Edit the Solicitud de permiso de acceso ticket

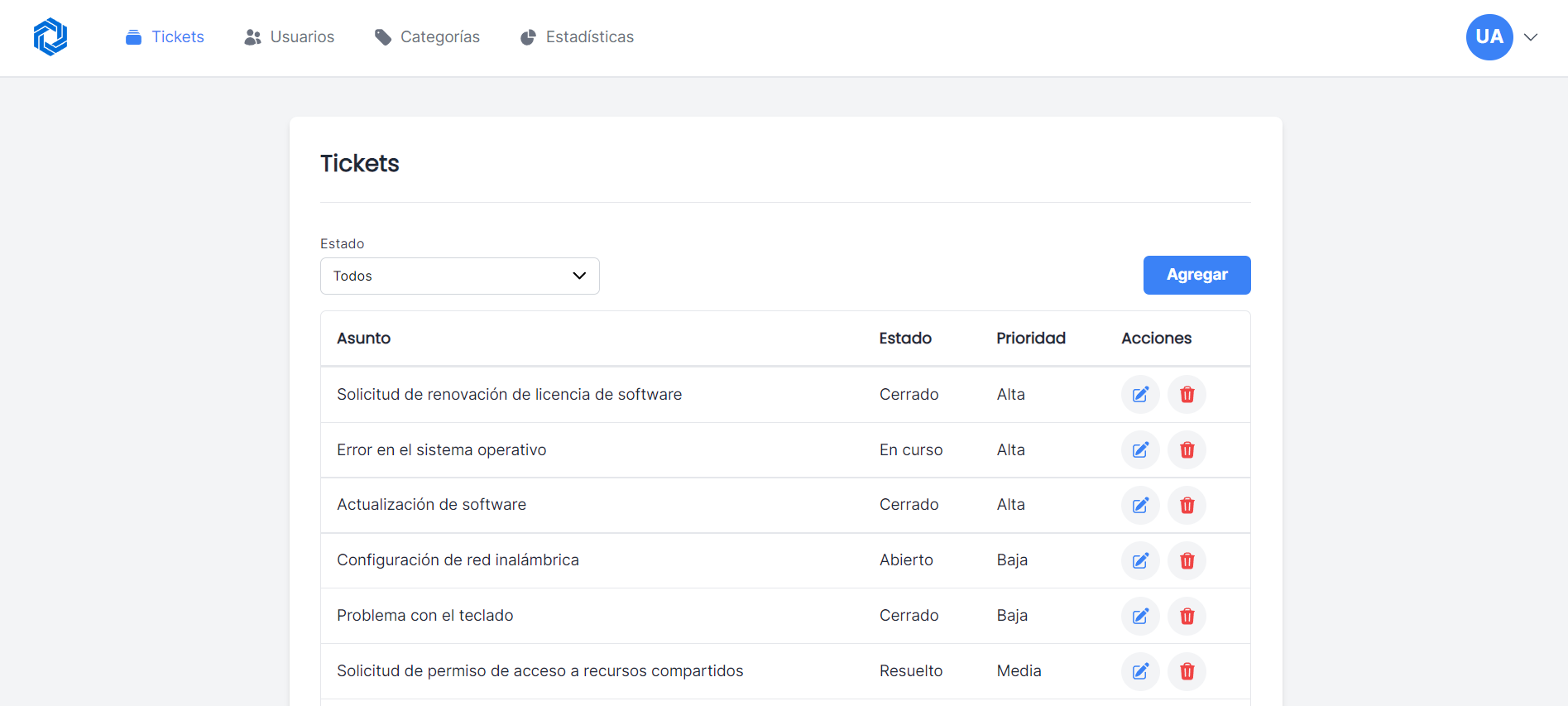[1140, 671]
